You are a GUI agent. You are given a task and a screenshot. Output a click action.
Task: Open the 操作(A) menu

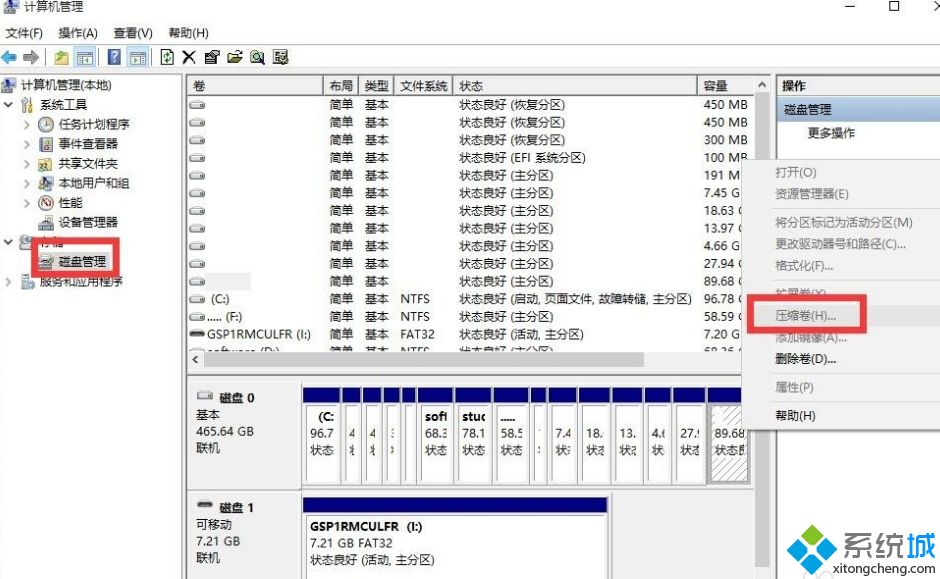pyautogui.click(x=78, y=33)
